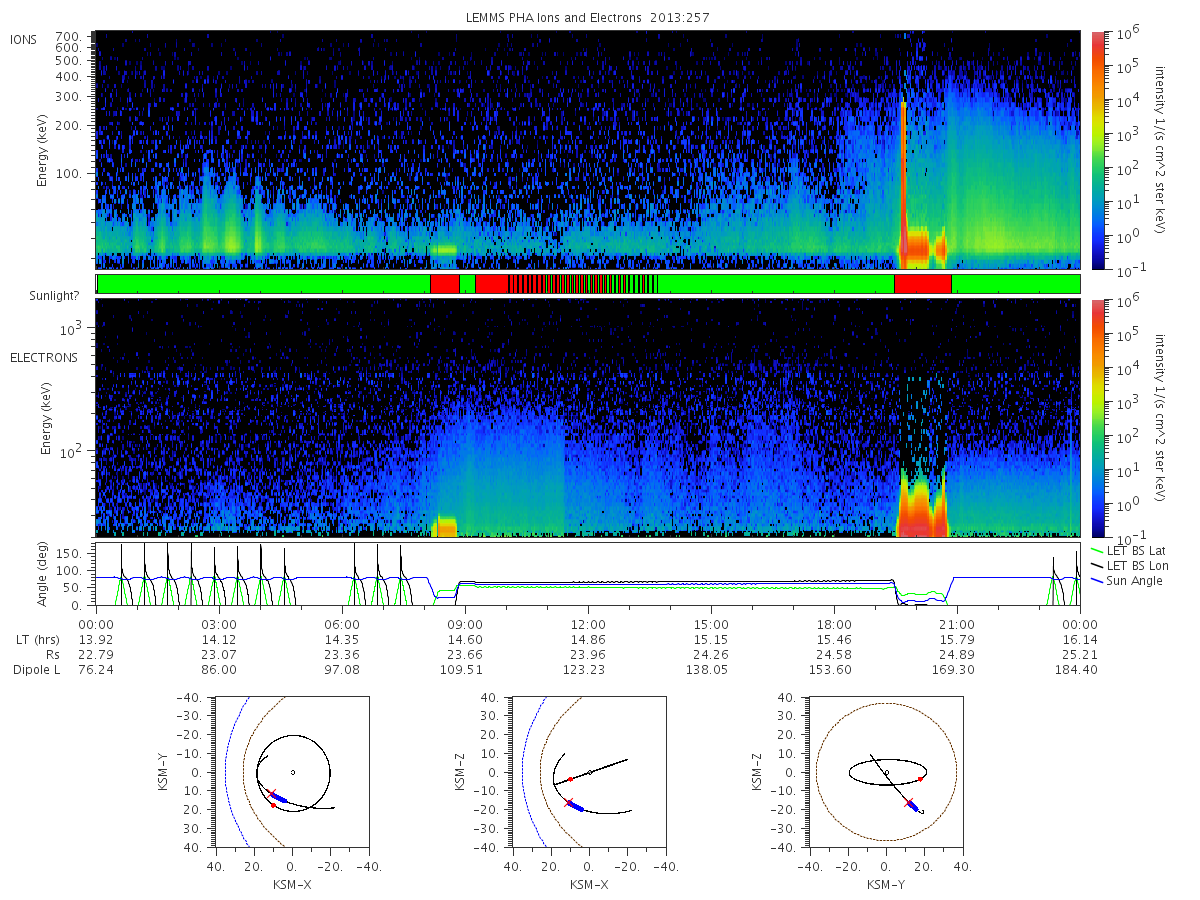Click the IONS panel label
Viewport: 1200px width, 900px height.
coord(25,39)
